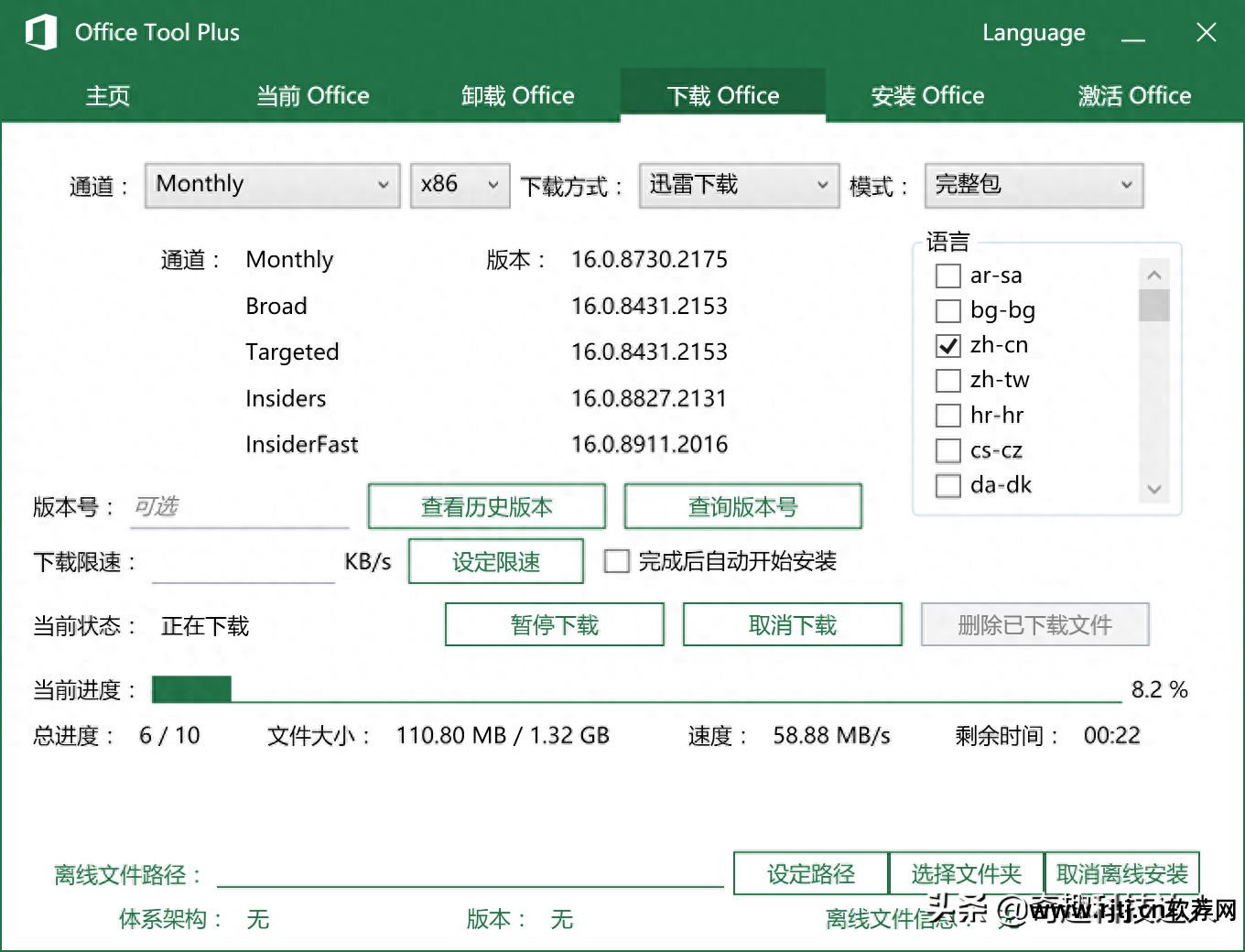The width and height of the screenshot is (1245, 952).
Task: Open the 激活 Office tab
Action: coord(1133,96)
